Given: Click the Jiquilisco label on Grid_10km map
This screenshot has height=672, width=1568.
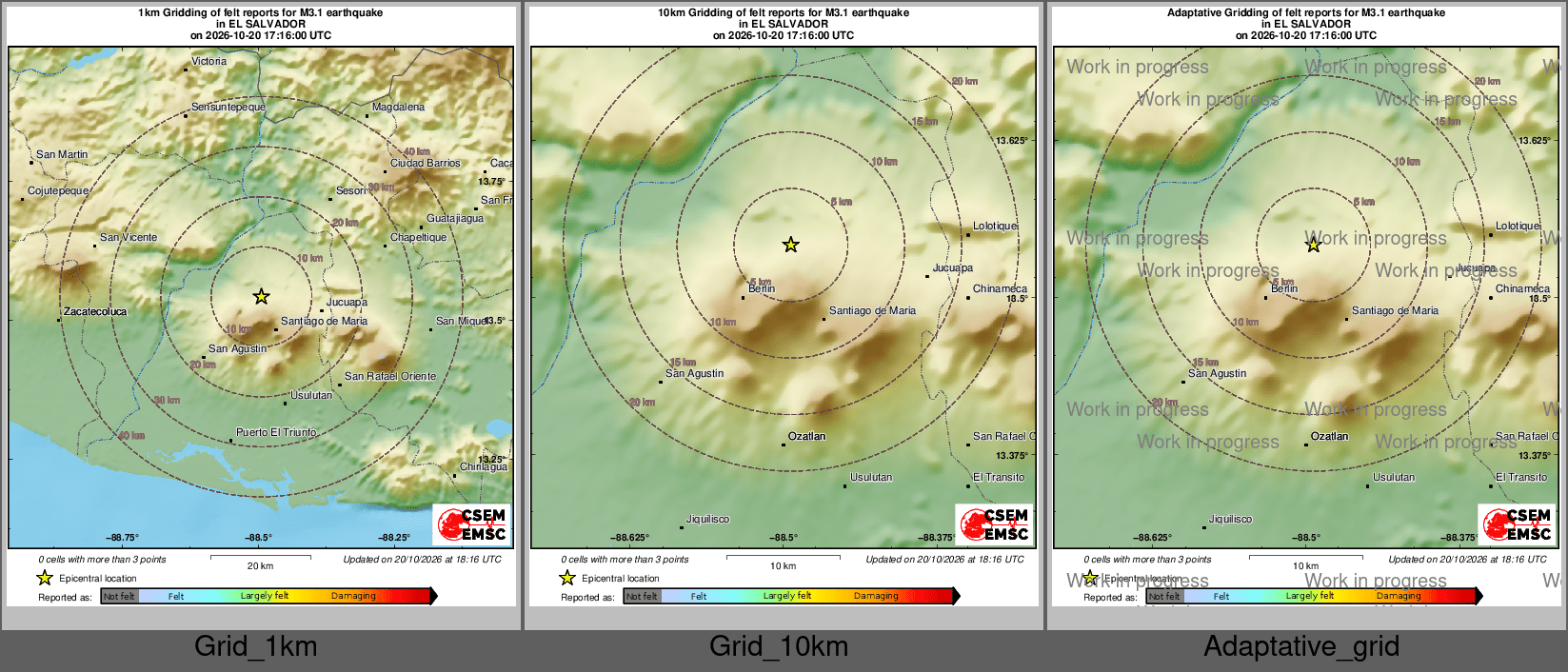Looking at the screenshot, I should click(x=708, y=519).
